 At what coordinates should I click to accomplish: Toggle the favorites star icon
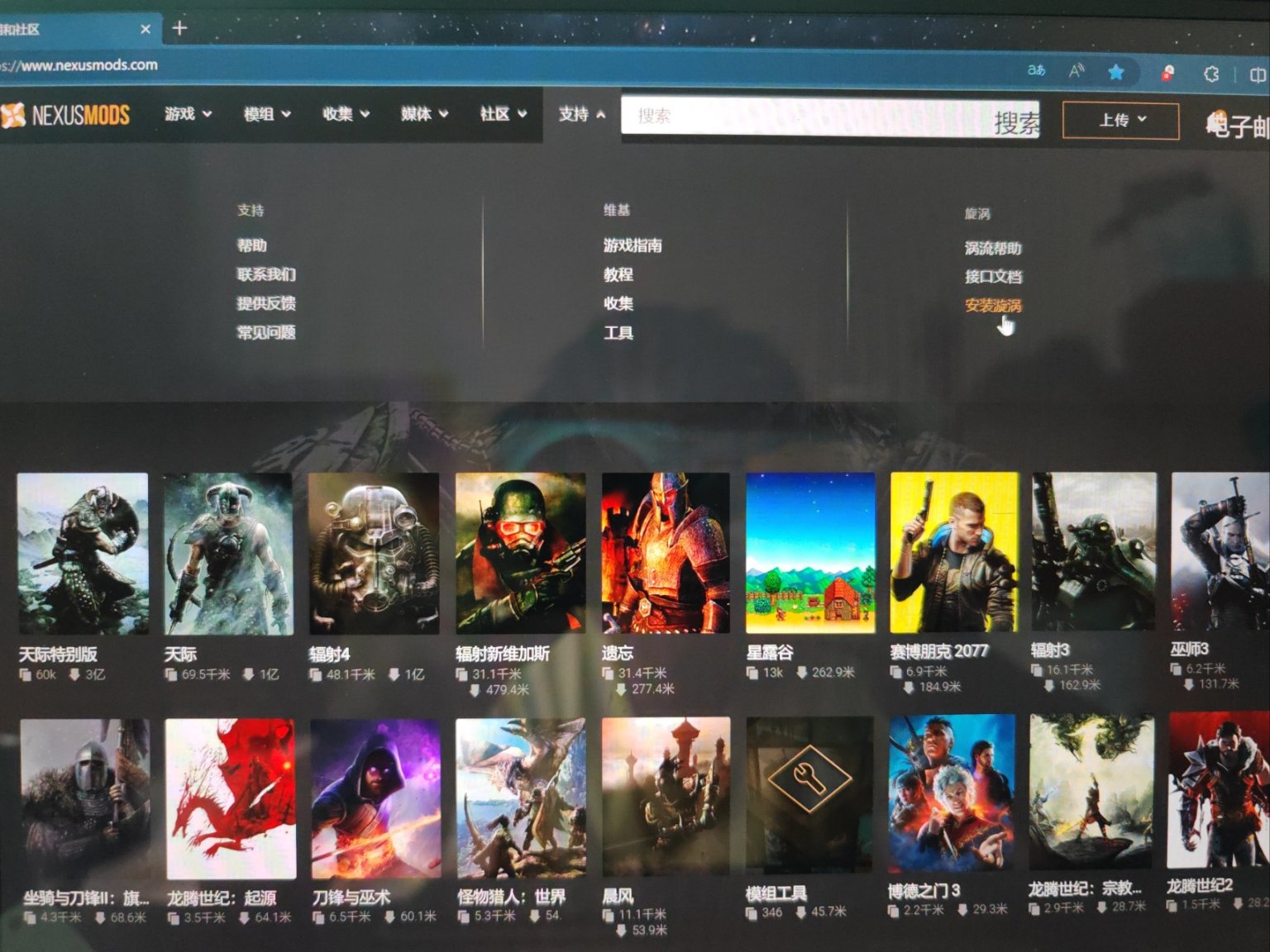point(1116,72)
